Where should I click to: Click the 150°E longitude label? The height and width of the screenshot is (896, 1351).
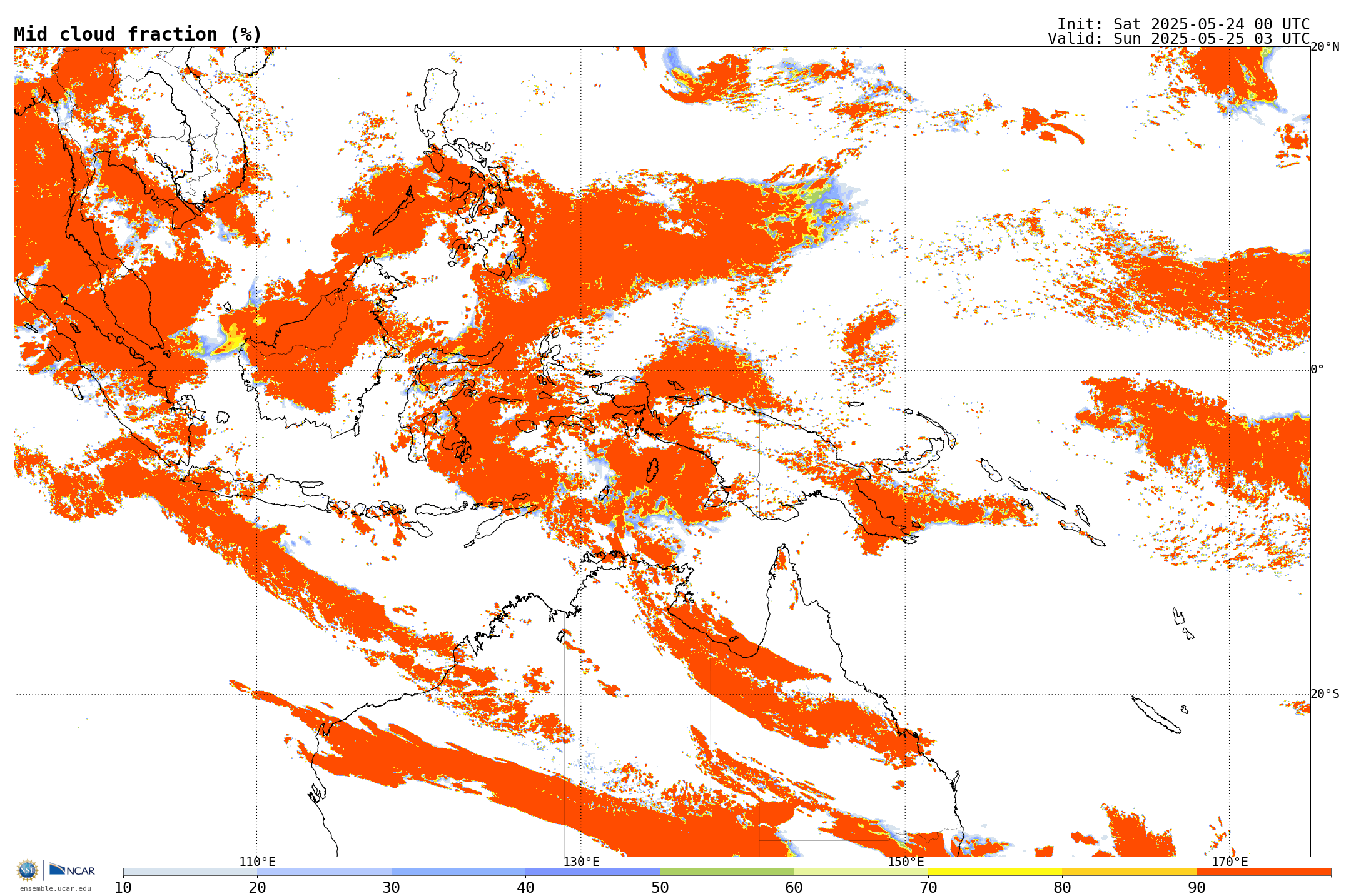(x=906, y=862)
